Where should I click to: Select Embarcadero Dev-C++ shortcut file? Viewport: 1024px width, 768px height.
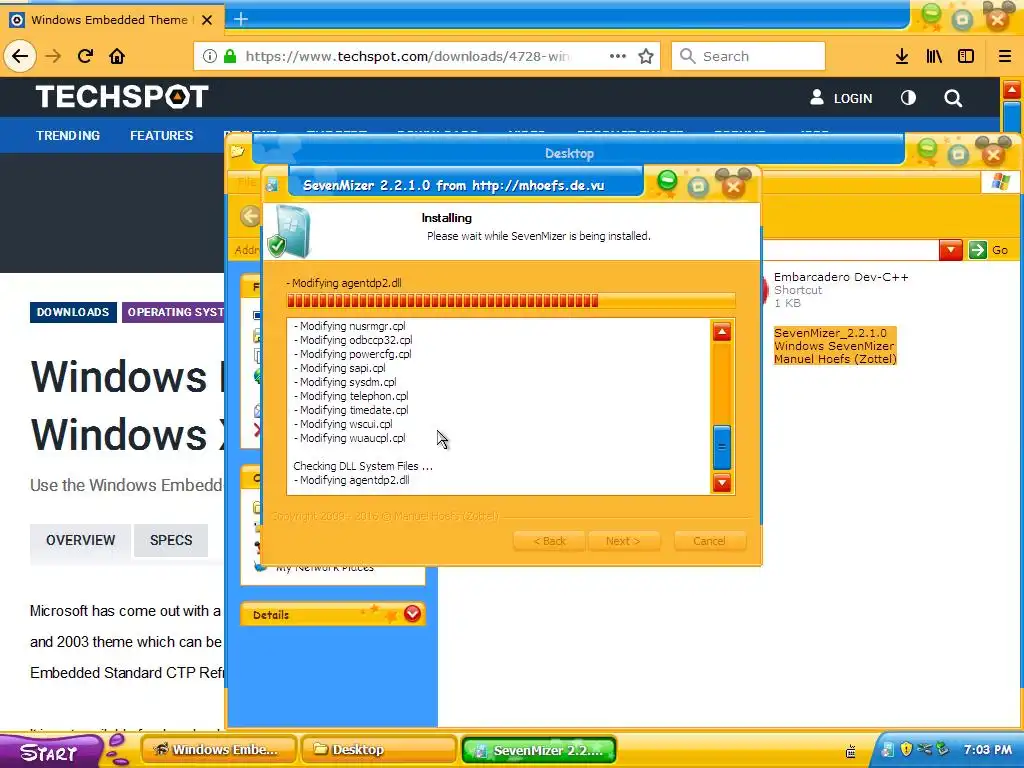841,289
